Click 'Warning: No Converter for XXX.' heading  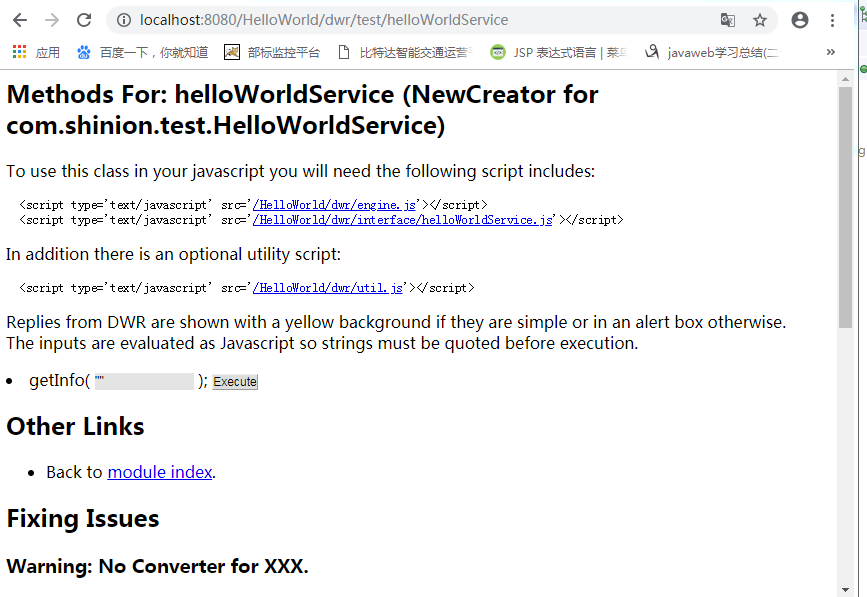(x=158, y=566)
